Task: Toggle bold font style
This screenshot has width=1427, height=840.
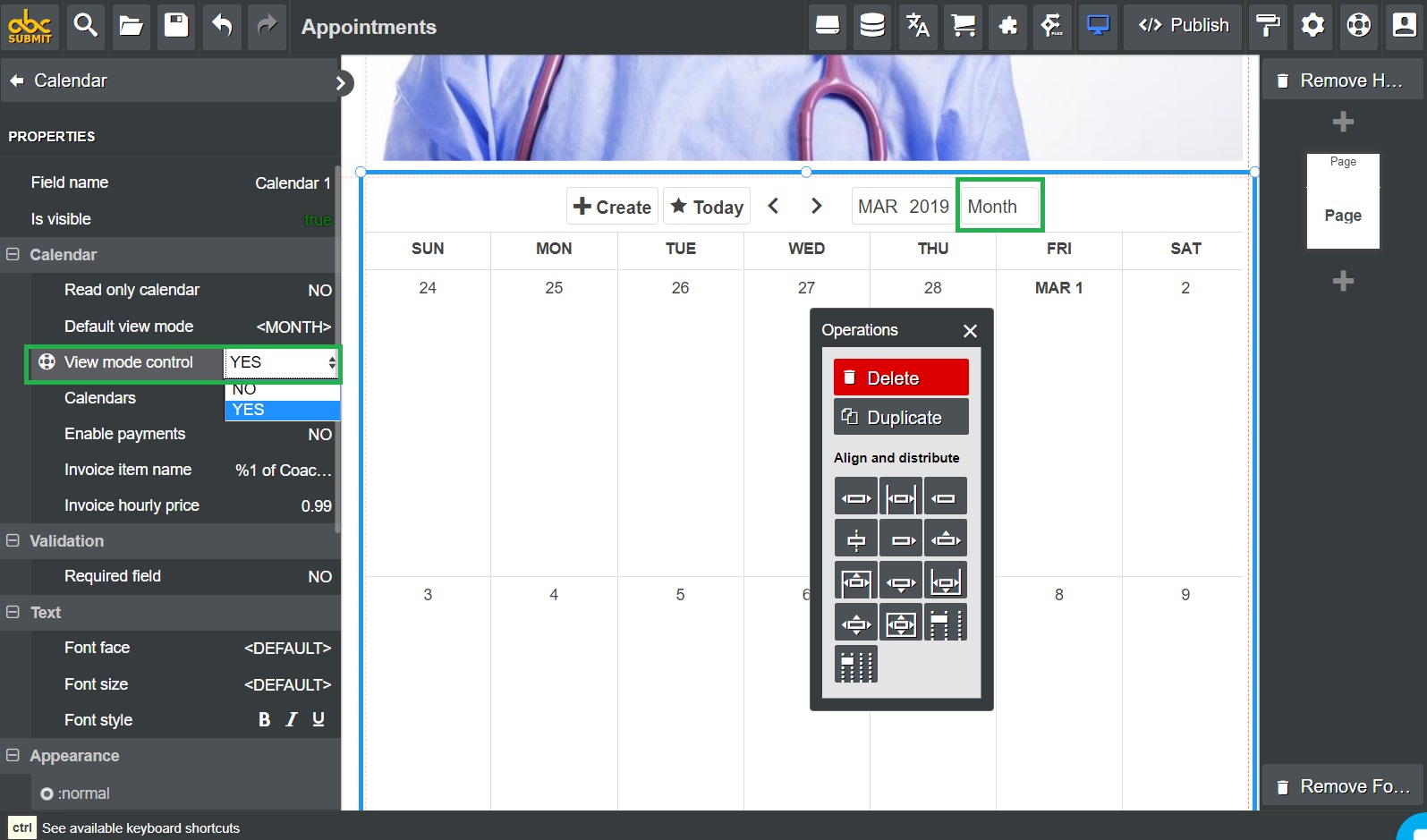Action: [264, 720]
